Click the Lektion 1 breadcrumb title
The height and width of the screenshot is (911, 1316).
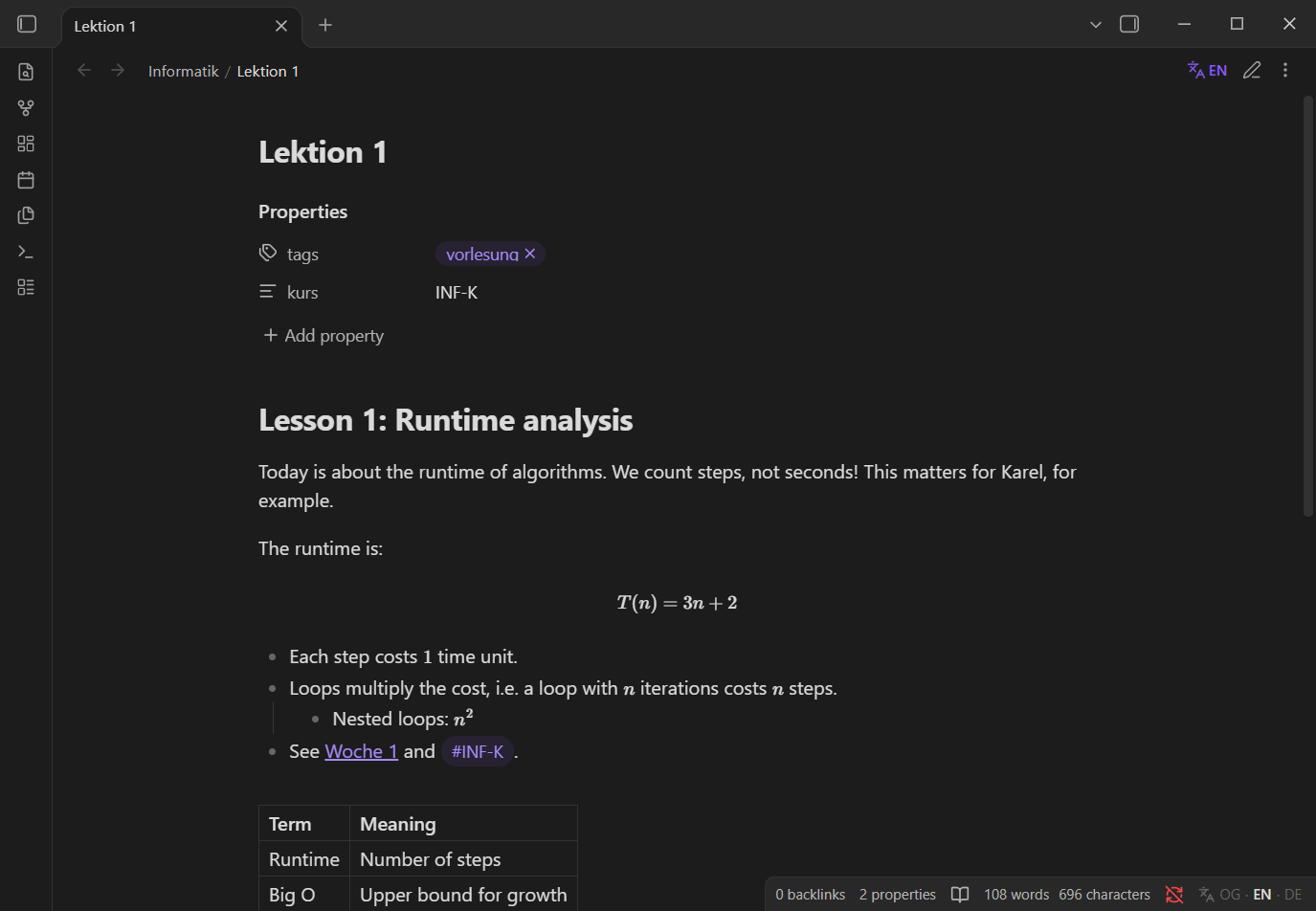pos(268,72)
